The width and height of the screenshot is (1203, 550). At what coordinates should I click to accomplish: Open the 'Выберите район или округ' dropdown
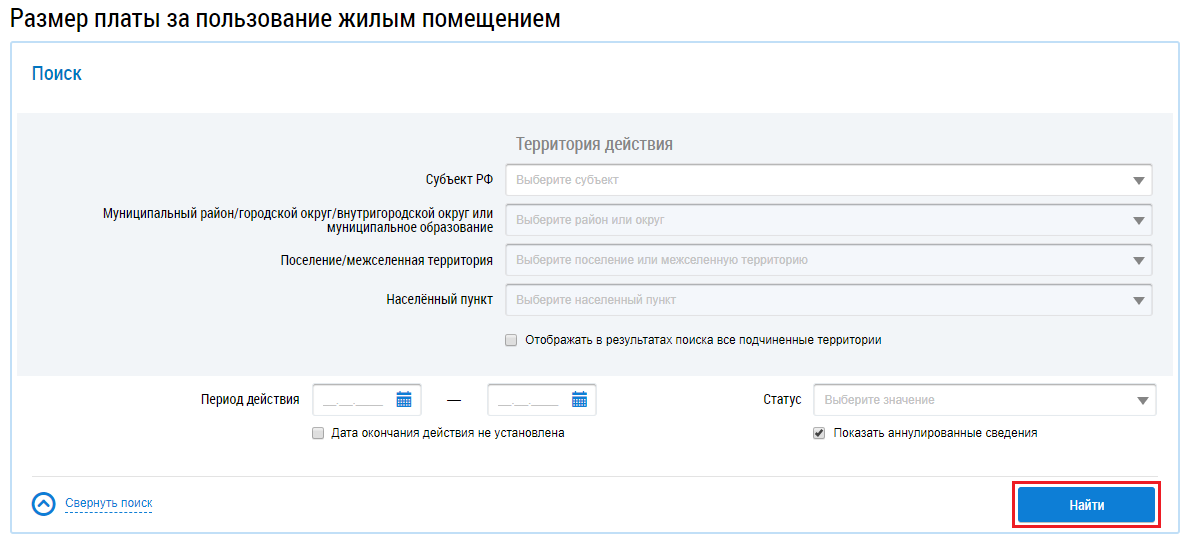click(815, 220)
